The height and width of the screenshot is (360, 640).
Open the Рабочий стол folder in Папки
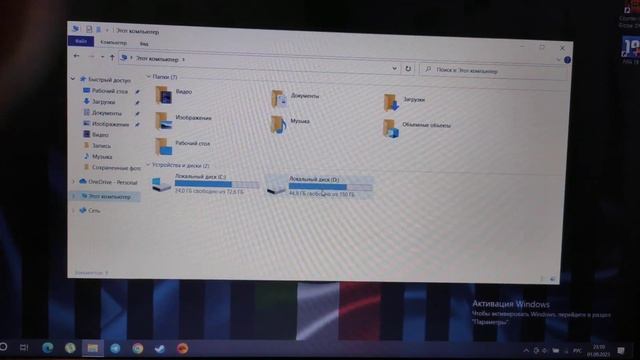tap(182, 146)
